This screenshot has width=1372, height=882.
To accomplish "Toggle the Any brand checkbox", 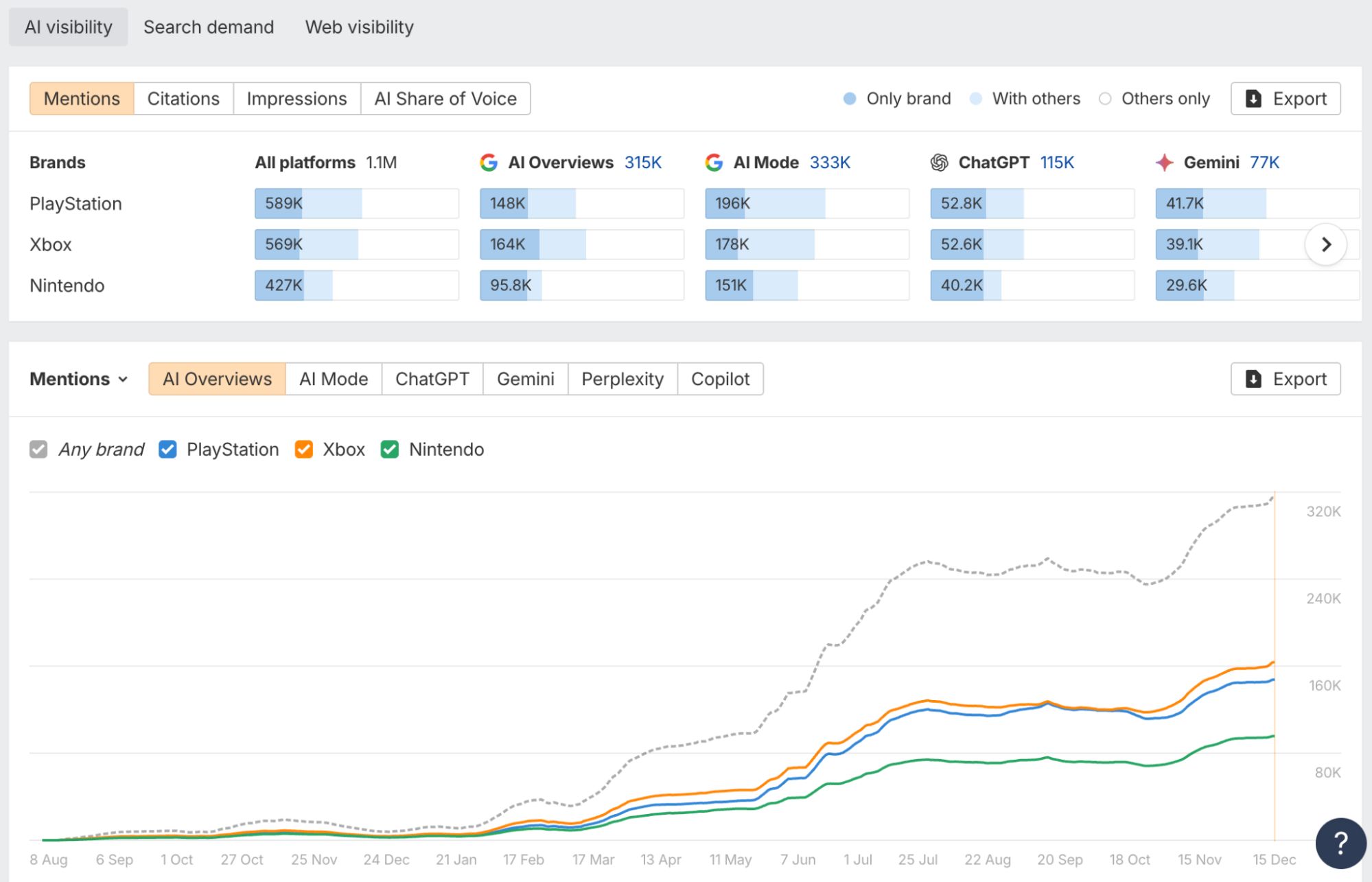I will coord(38,450).
